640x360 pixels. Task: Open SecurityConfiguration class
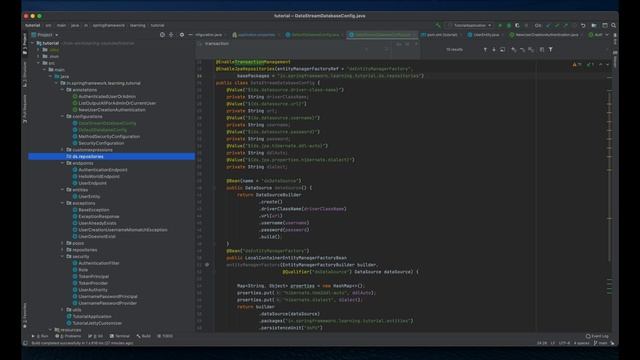(x=98, y=143)
